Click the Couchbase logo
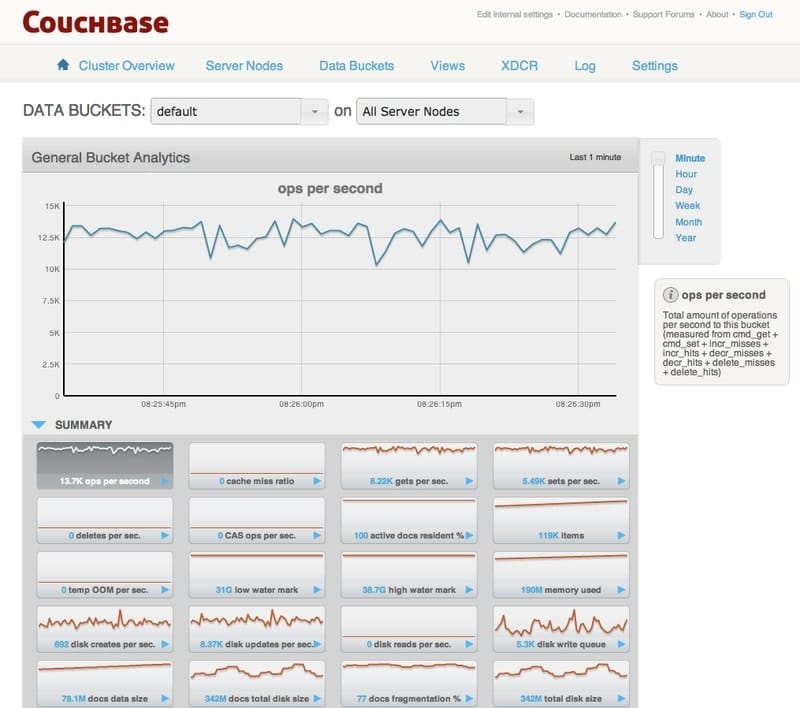The image size is (800, 708). (x=95, y=23)
